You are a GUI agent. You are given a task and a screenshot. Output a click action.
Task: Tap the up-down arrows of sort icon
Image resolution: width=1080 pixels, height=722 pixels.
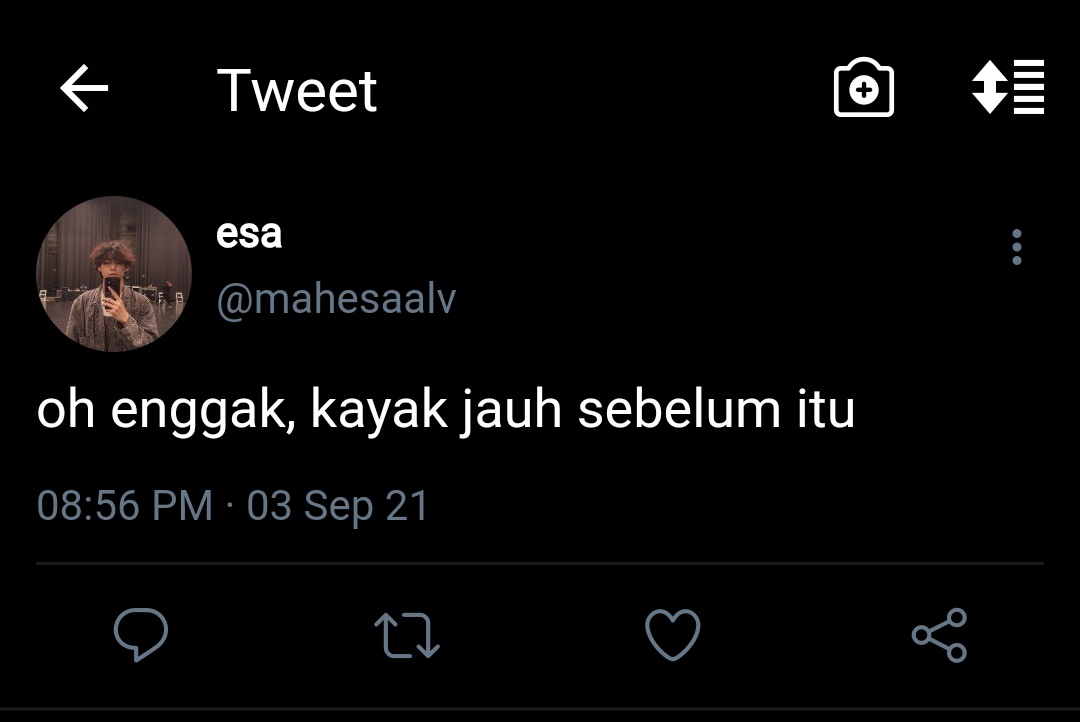pyautogui.click(x=989, y=87)
